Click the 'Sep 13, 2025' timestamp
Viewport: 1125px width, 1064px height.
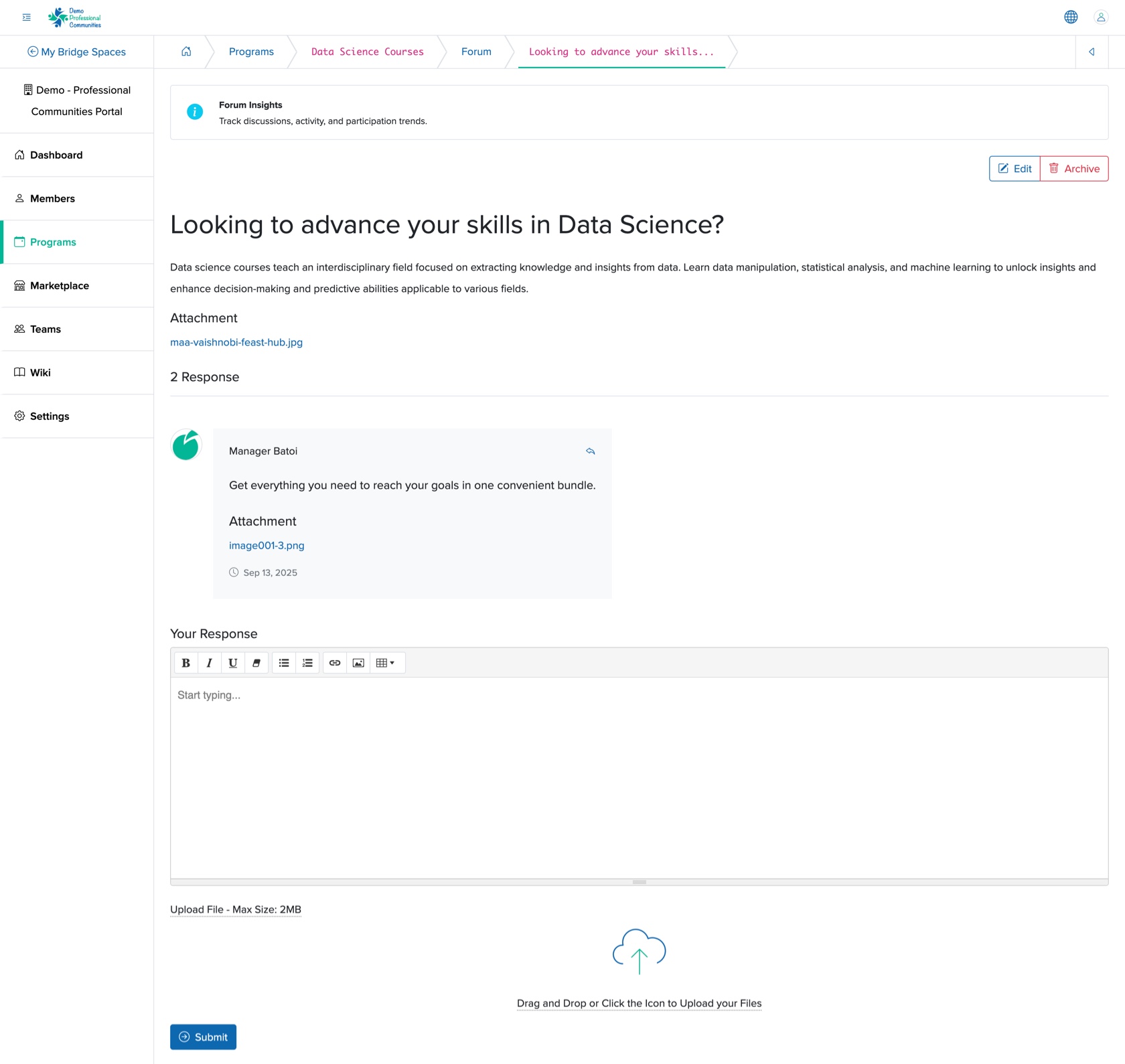point(270,573)
